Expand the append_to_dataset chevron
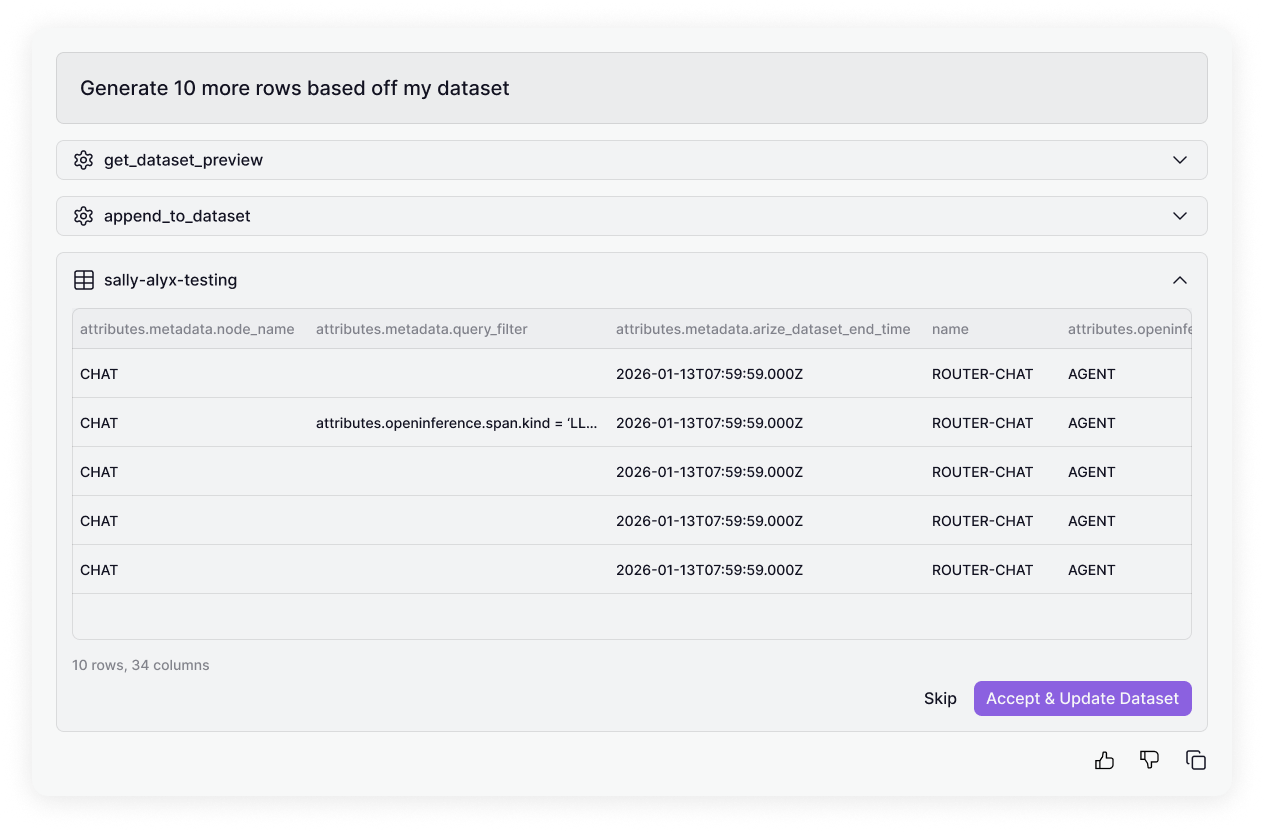Screen dimensions: 1264x832 tap(1180, 216)
